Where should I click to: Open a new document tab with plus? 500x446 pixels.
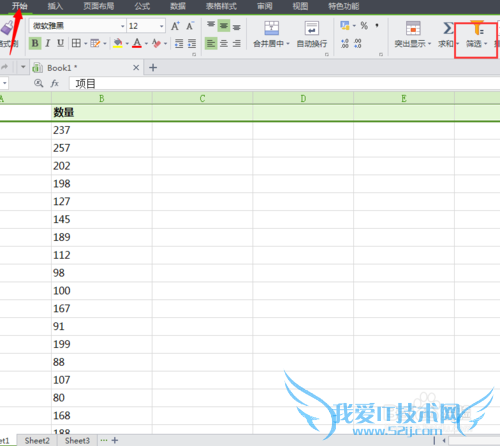153,68
